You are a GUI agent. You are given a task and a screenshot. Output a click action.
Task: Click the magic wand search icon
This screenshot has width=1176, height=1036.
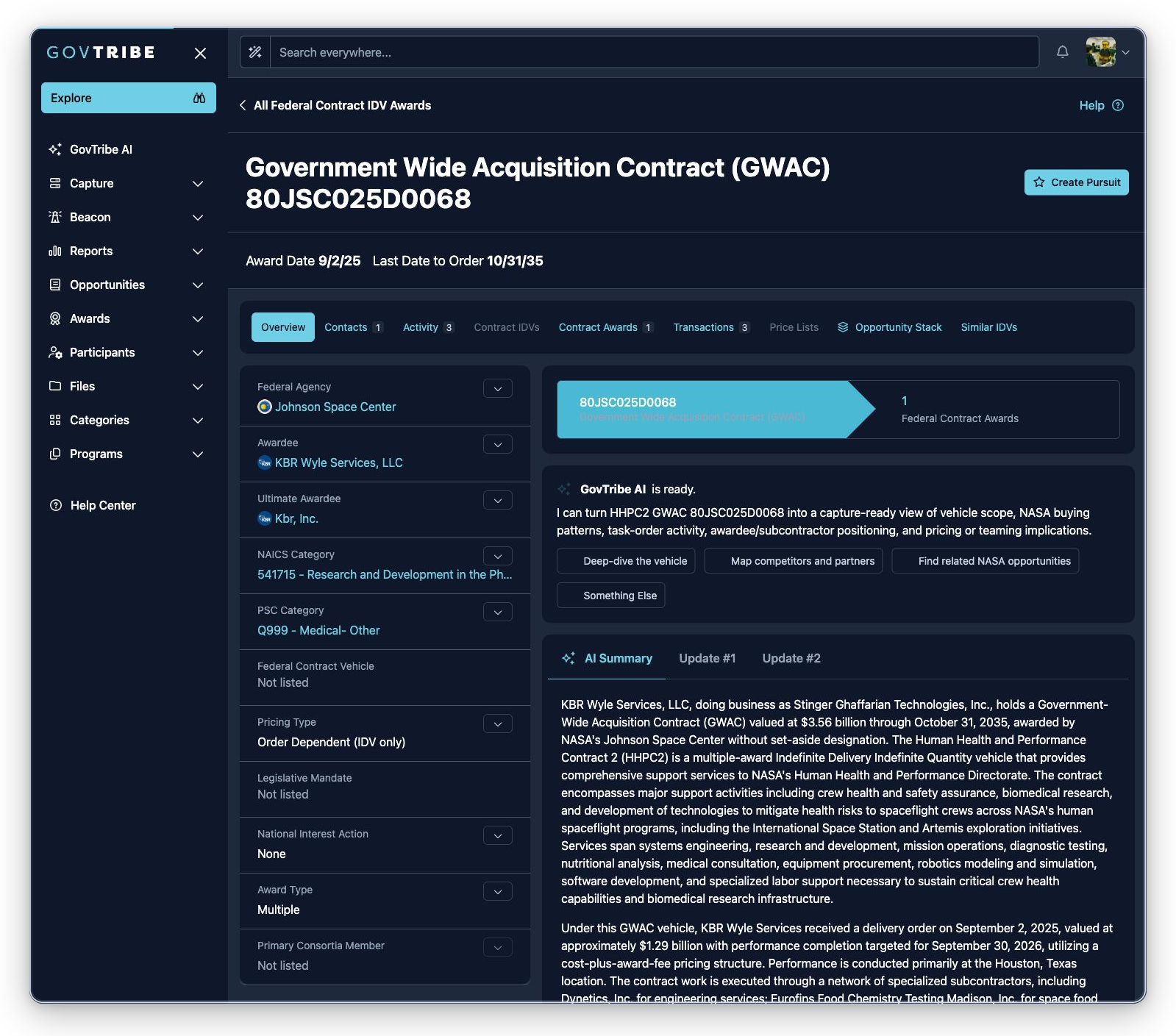[x=255, y=52]
